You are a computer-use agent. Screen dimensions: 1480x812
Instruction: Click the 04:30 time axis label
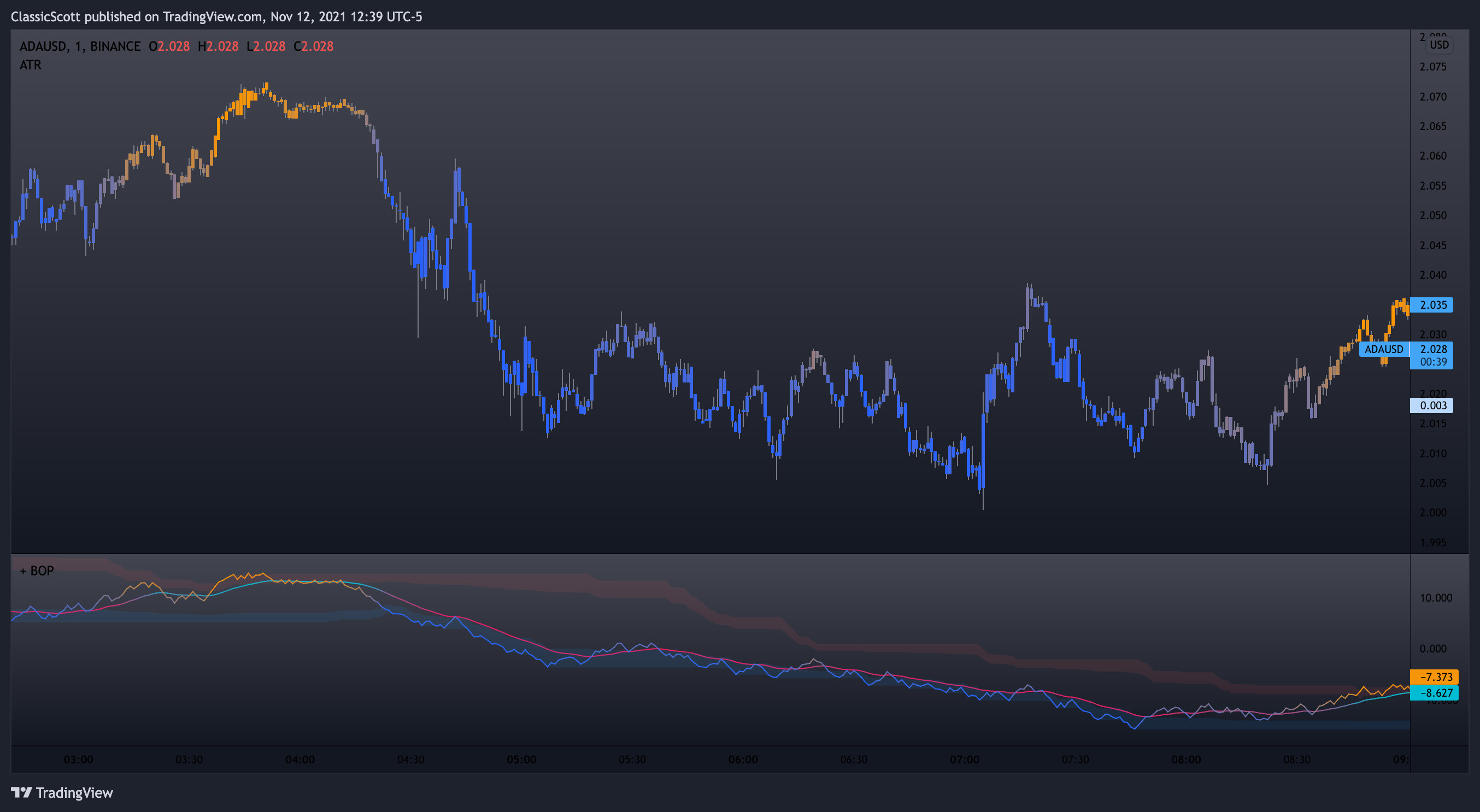[x=411, y=760]
